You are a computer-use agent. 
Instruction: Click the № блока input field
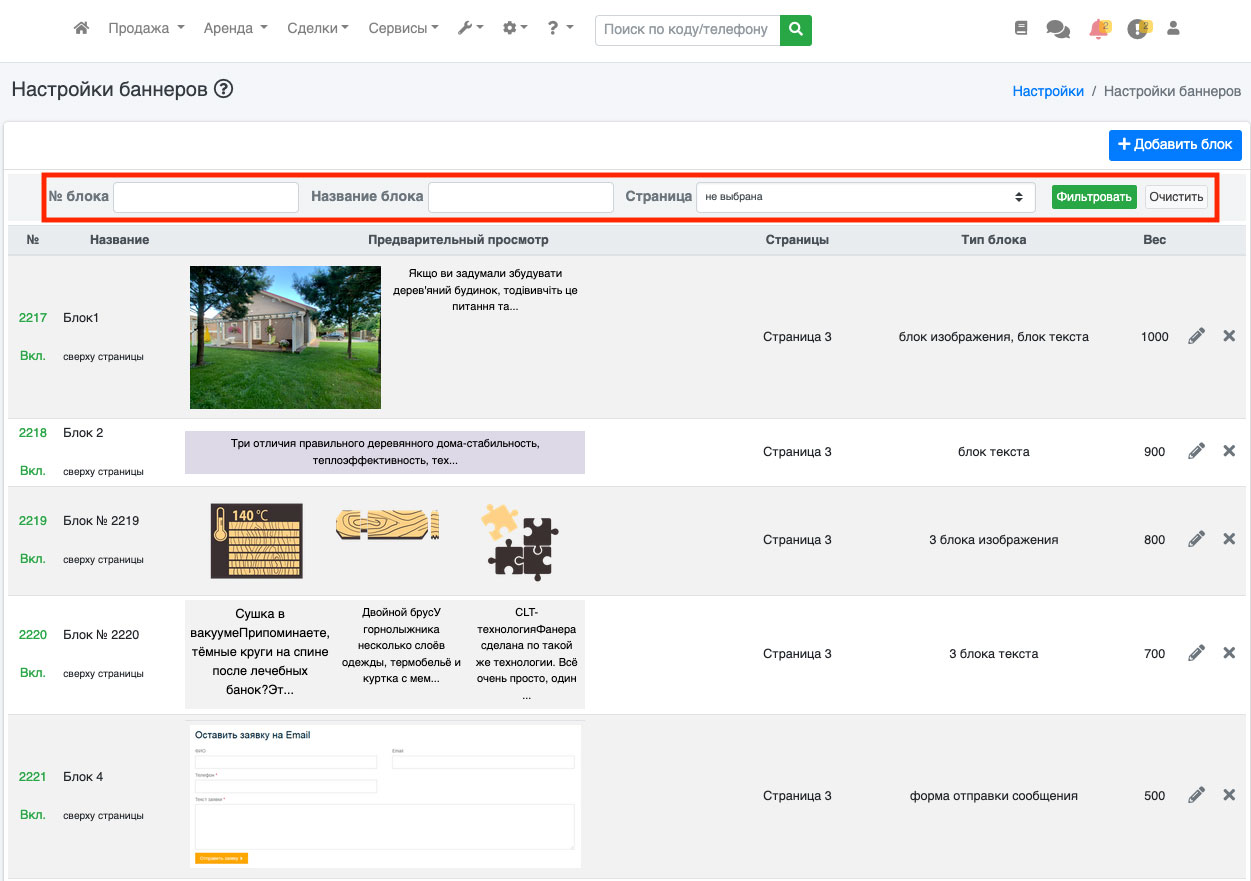(x=206, y=197)
